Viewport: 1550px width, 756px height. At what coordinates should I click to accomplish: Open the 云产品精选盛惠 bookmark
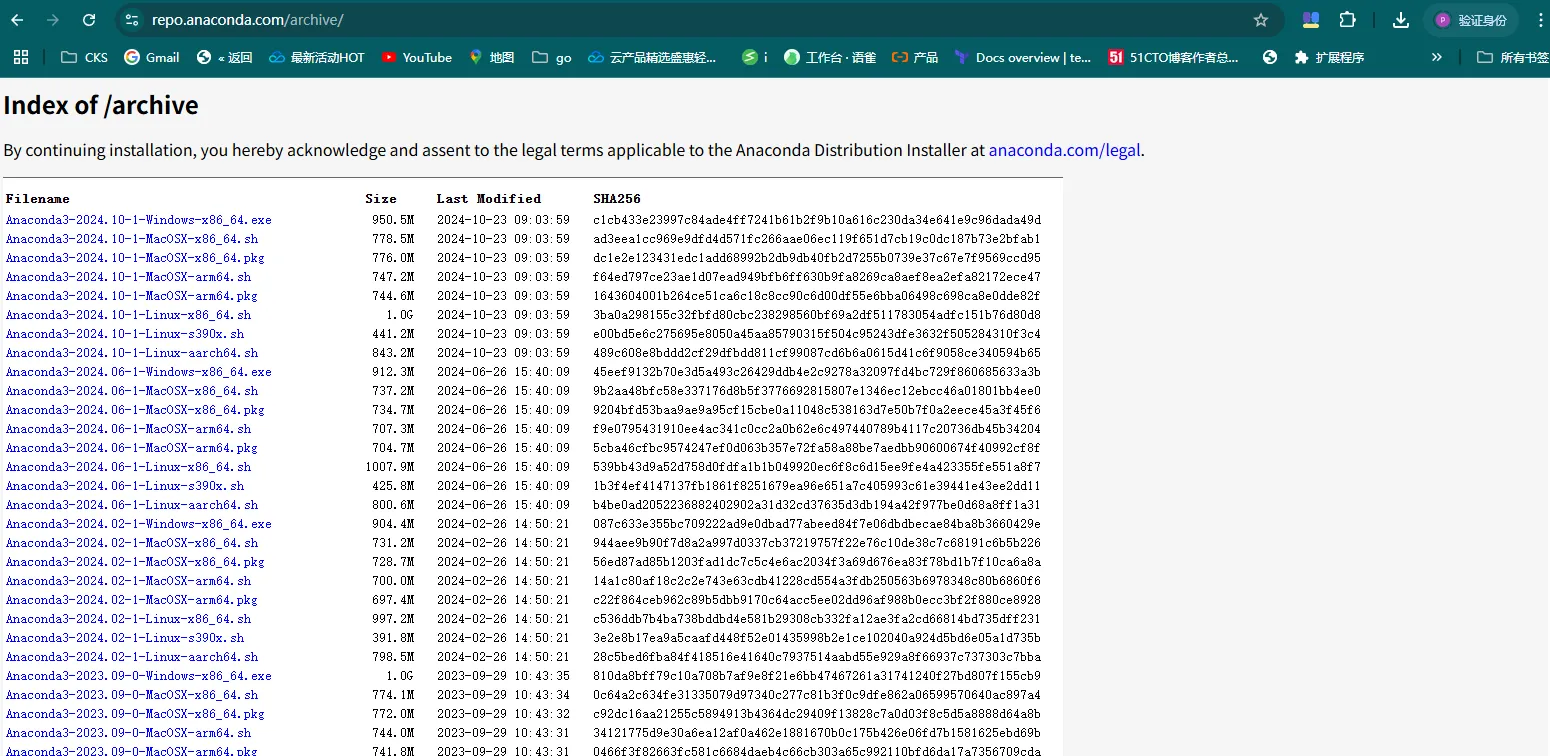(653, 57)
